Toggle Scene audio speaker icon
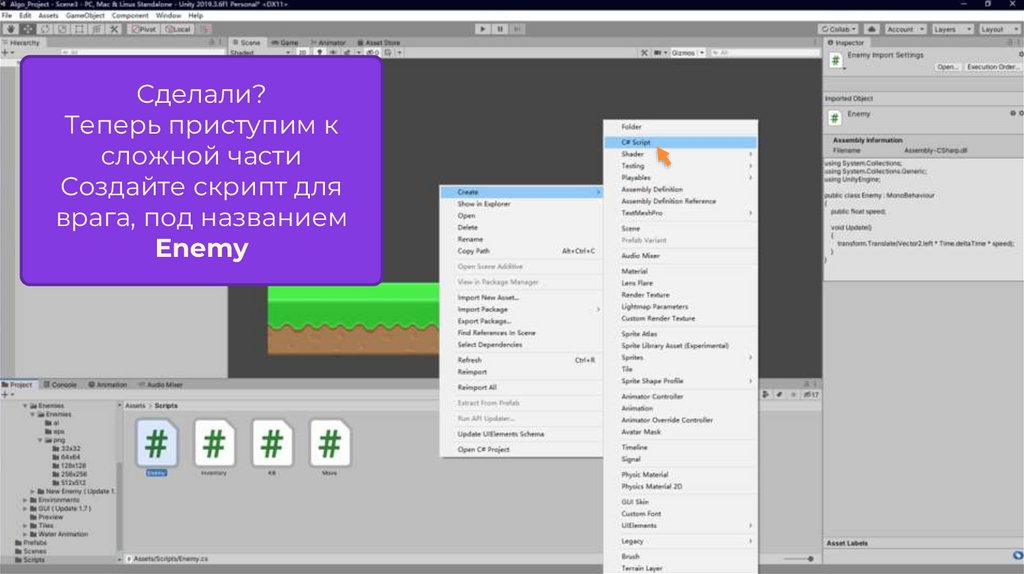The image size is (1024, 574). [333, 52]
